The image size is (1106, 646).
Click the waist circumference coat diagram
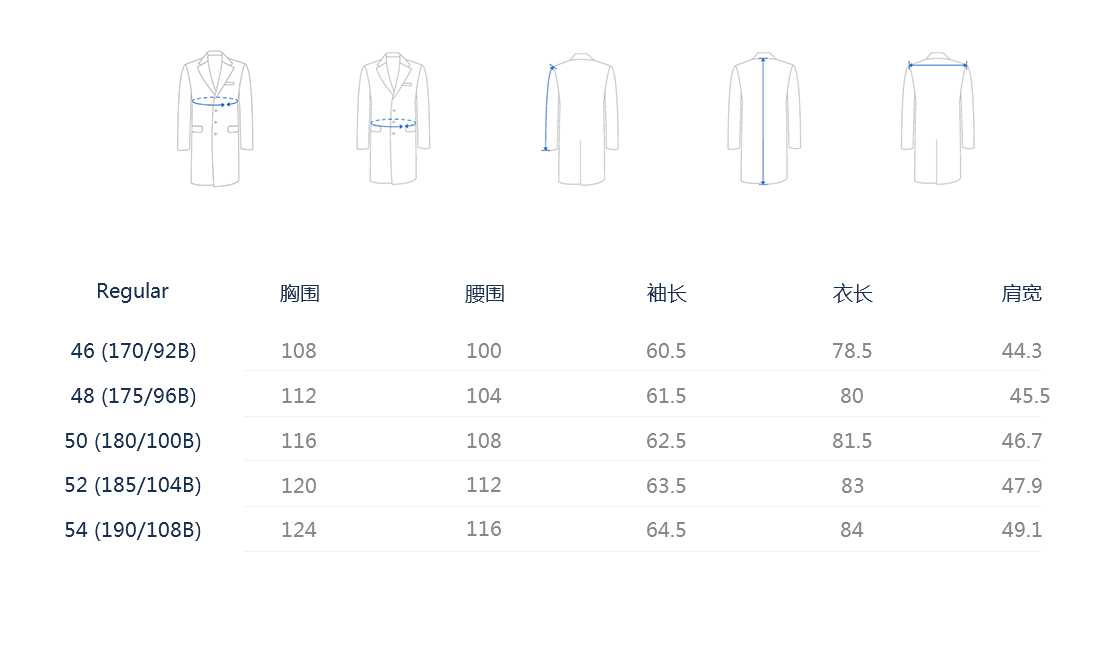tap(393, 118)
